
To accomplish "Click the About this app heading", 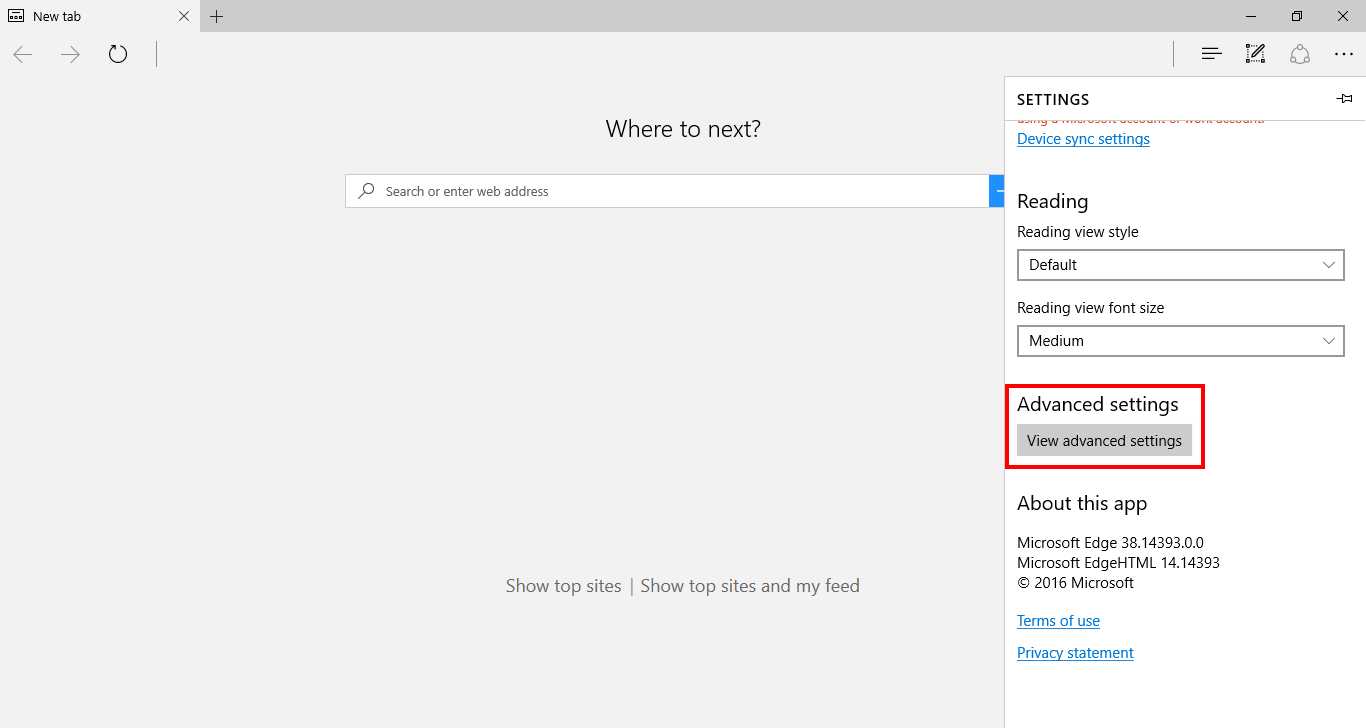I will (x=1082, y=504).
